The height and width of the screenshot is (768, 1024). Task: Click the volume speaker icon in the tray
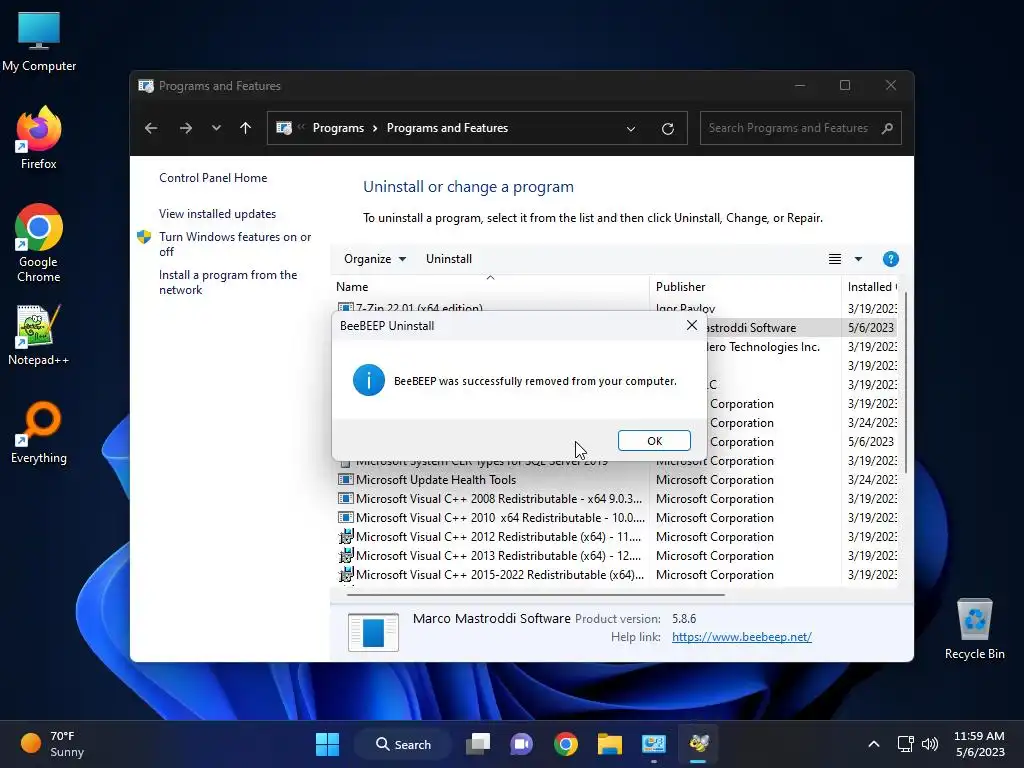(929, 744)
